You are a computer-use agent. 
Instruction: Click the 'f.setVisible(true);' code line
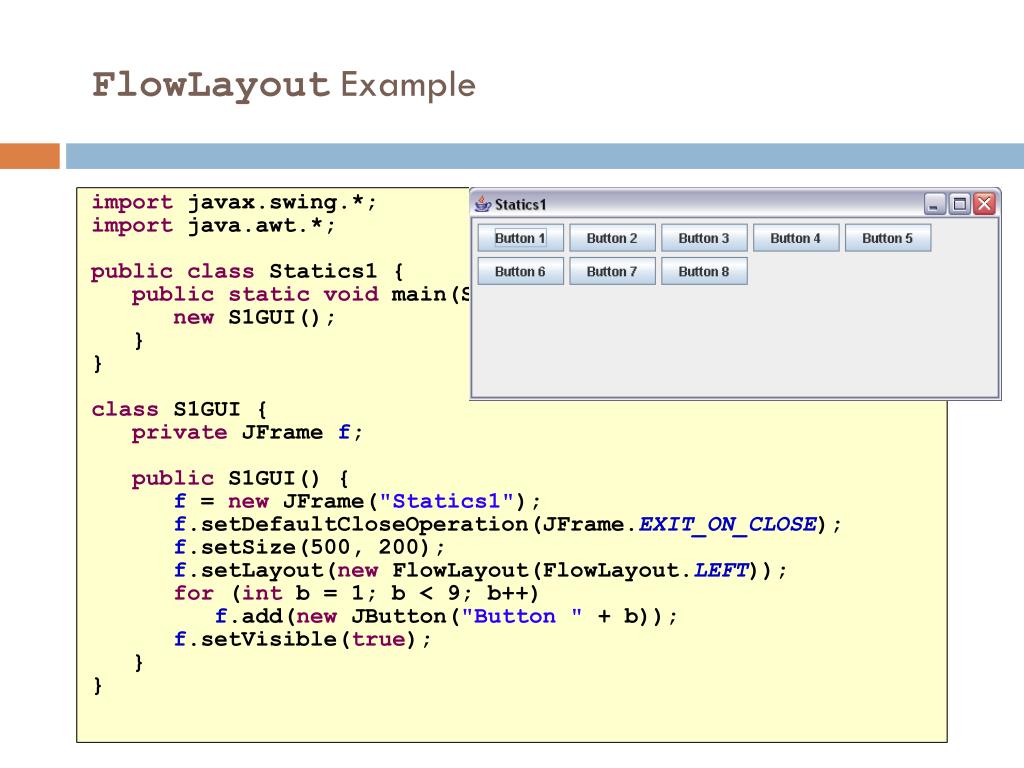[302, 639]
